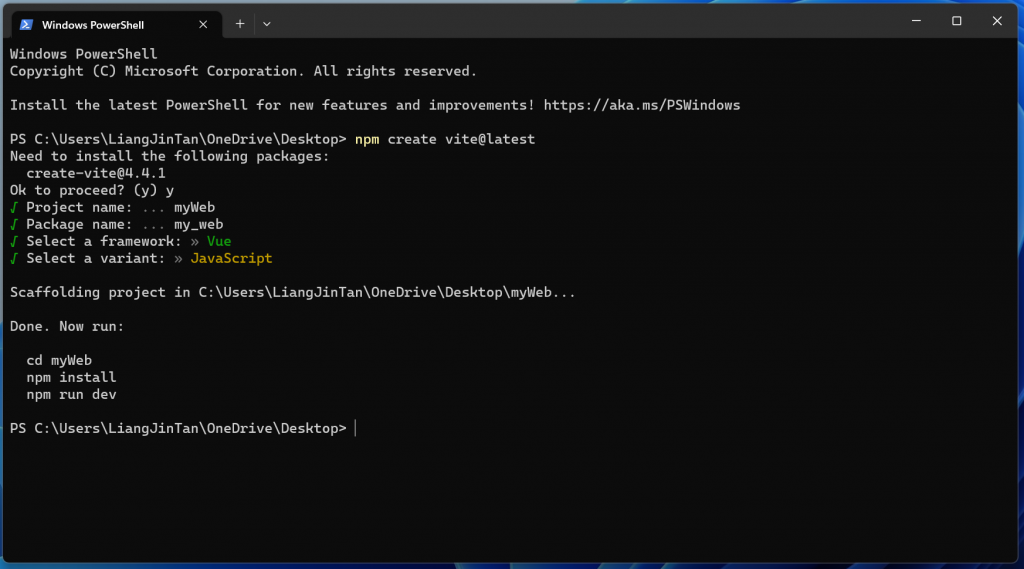The image size is (1024, 569).
Task: Click the checkmark beside Project name
Action: (14, 207)
